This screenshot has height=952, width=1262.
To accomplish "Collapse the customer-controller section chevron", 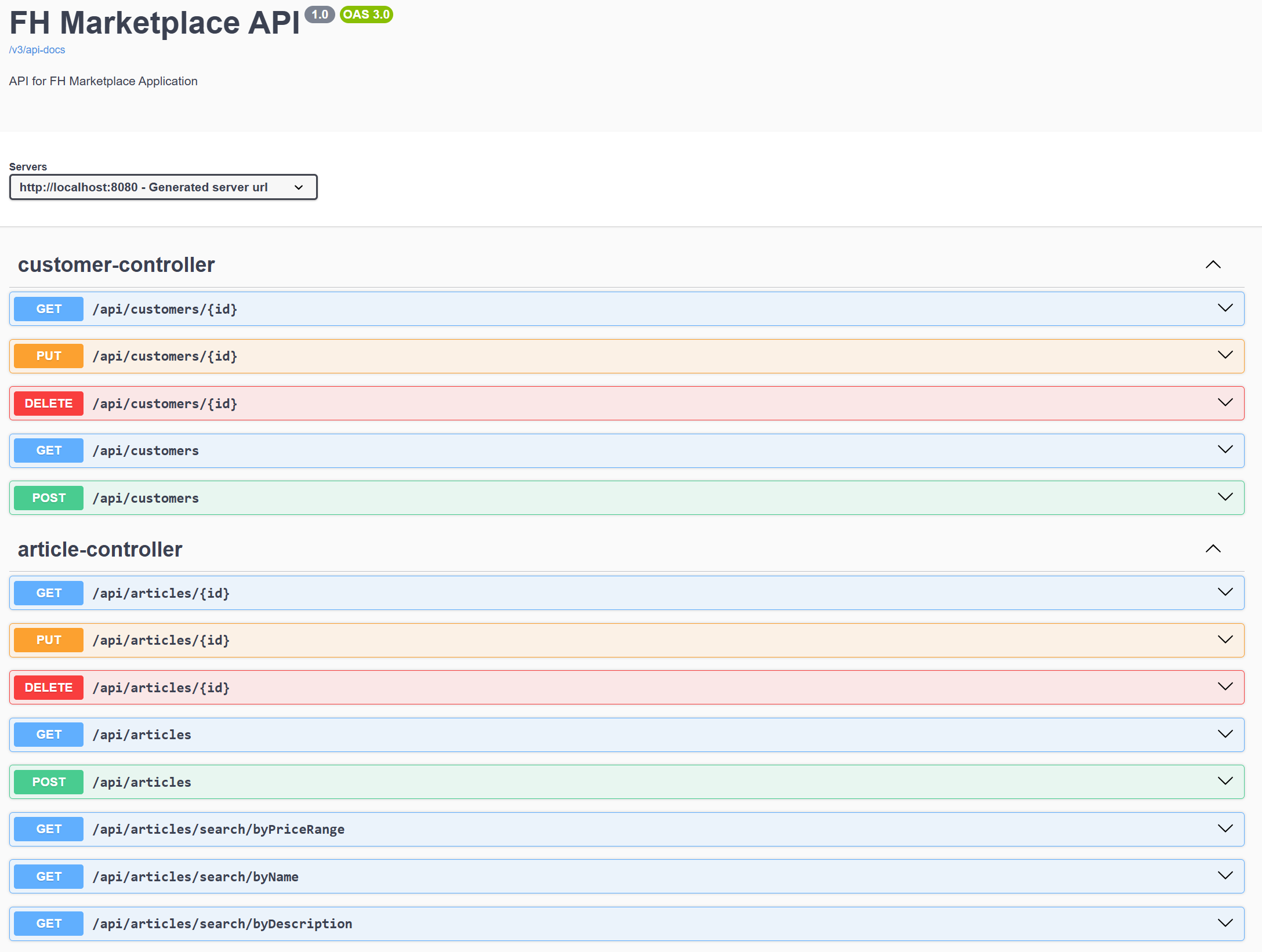I will pyautogui.click(x=1213, y=265).
